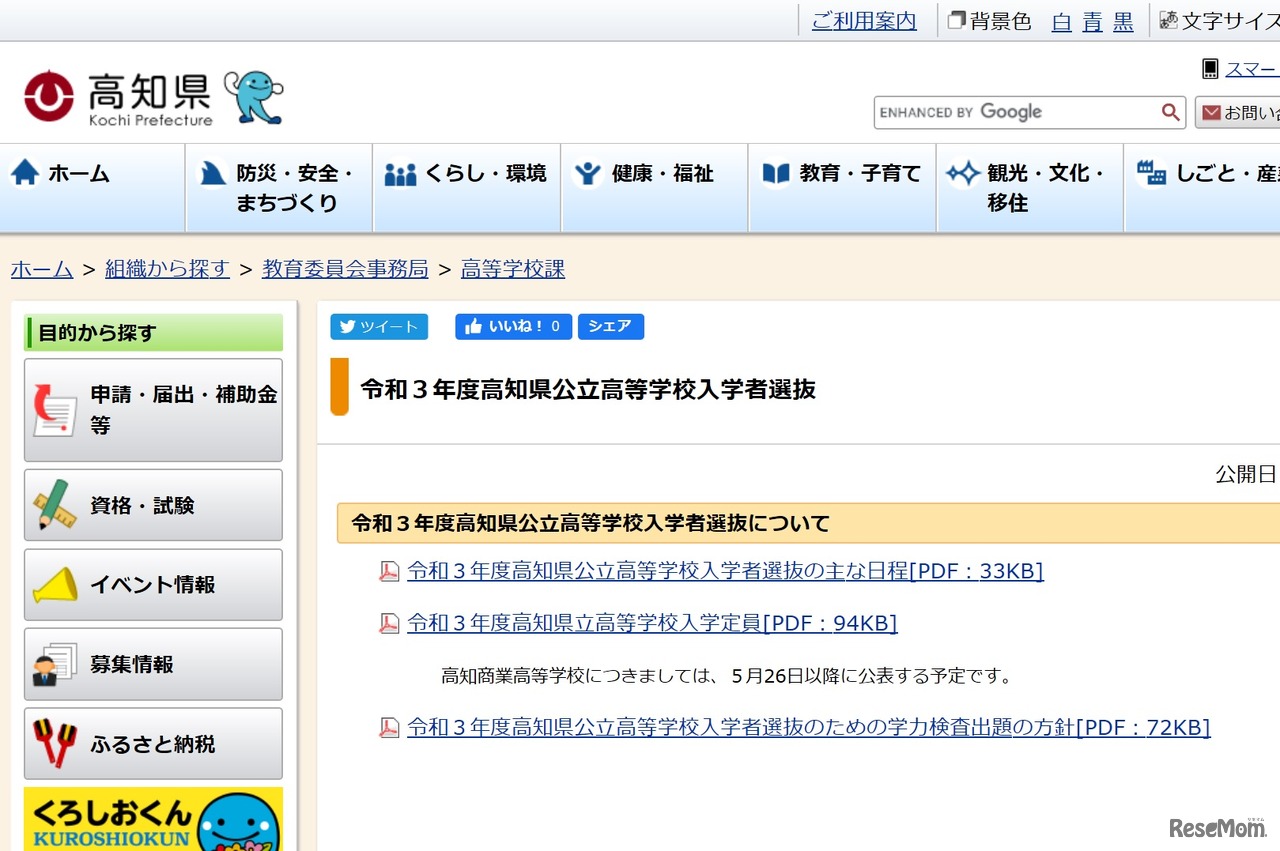
Task: Click the 高知商業高等学校 note text
Action: coord(727,676)
